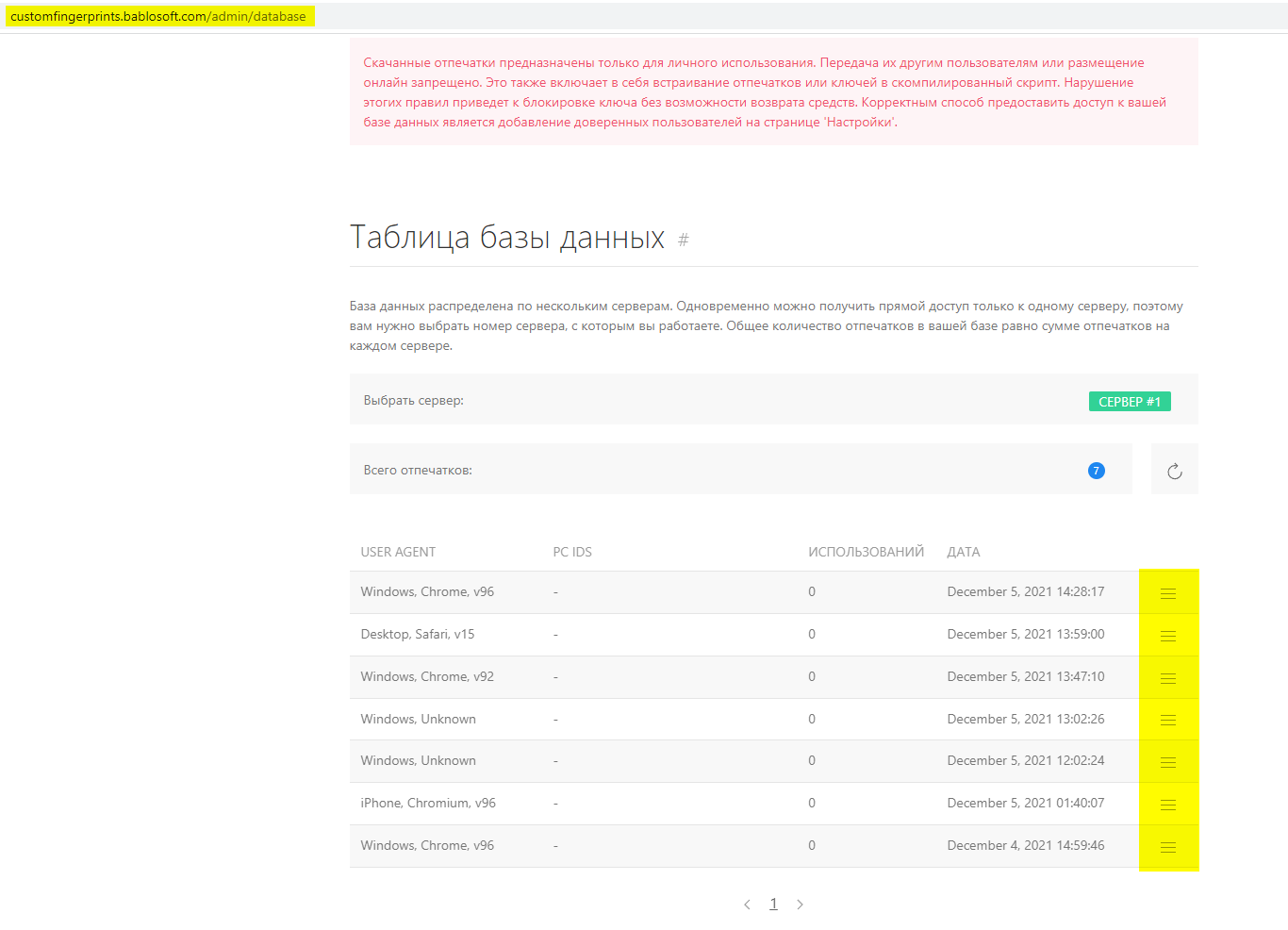Viewport: 1288px width, 930px height.
Task: Go to previous page arrow in pagination
Action: click(747, 905)
